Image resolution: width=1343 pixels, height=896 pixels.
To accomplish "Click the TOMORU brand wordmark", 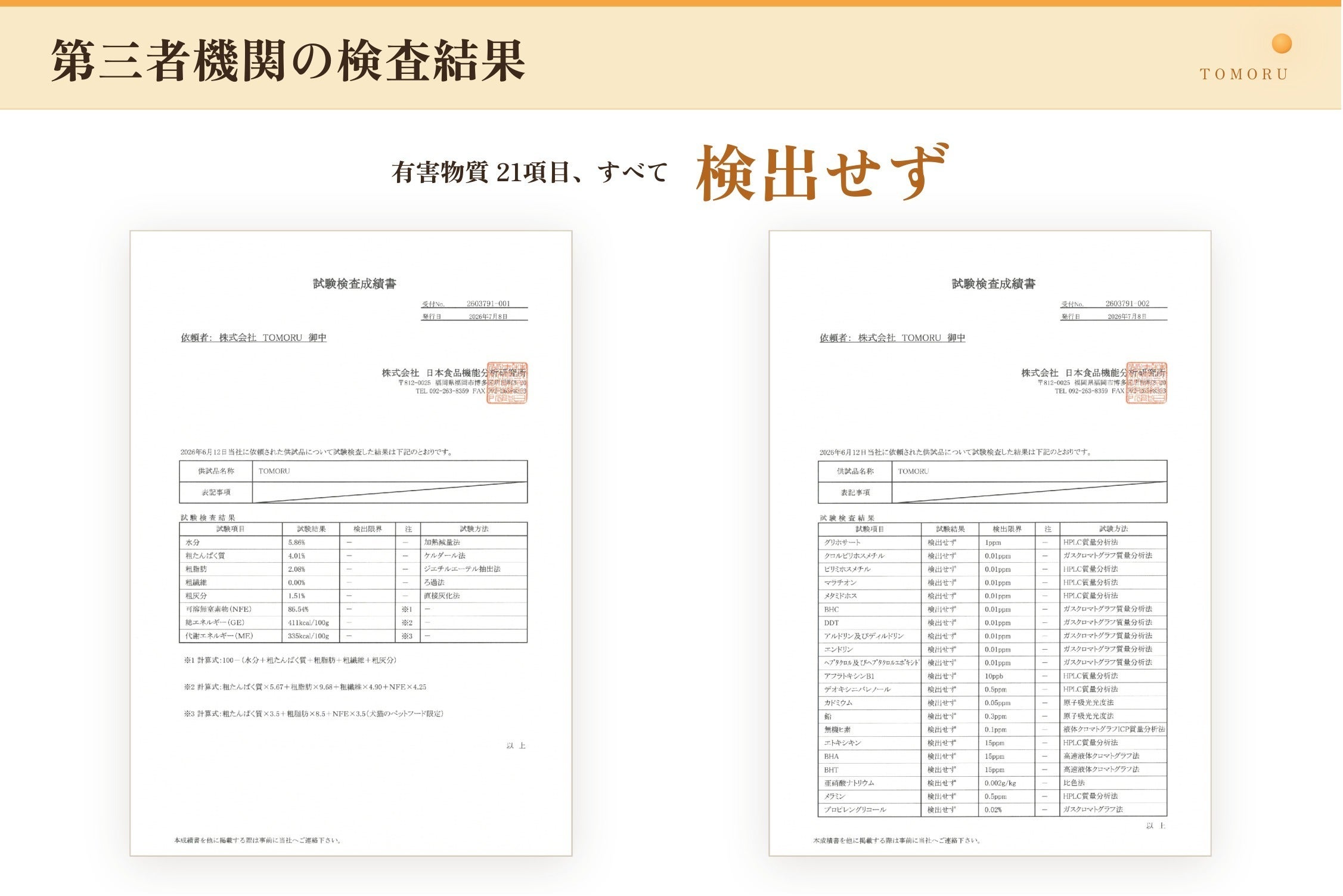I will [1244, 75].
